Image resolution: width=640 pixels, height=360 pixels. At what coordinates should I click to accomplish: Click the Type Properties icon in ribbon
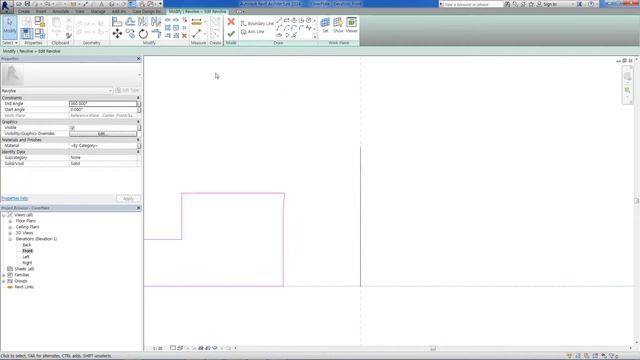27,22
